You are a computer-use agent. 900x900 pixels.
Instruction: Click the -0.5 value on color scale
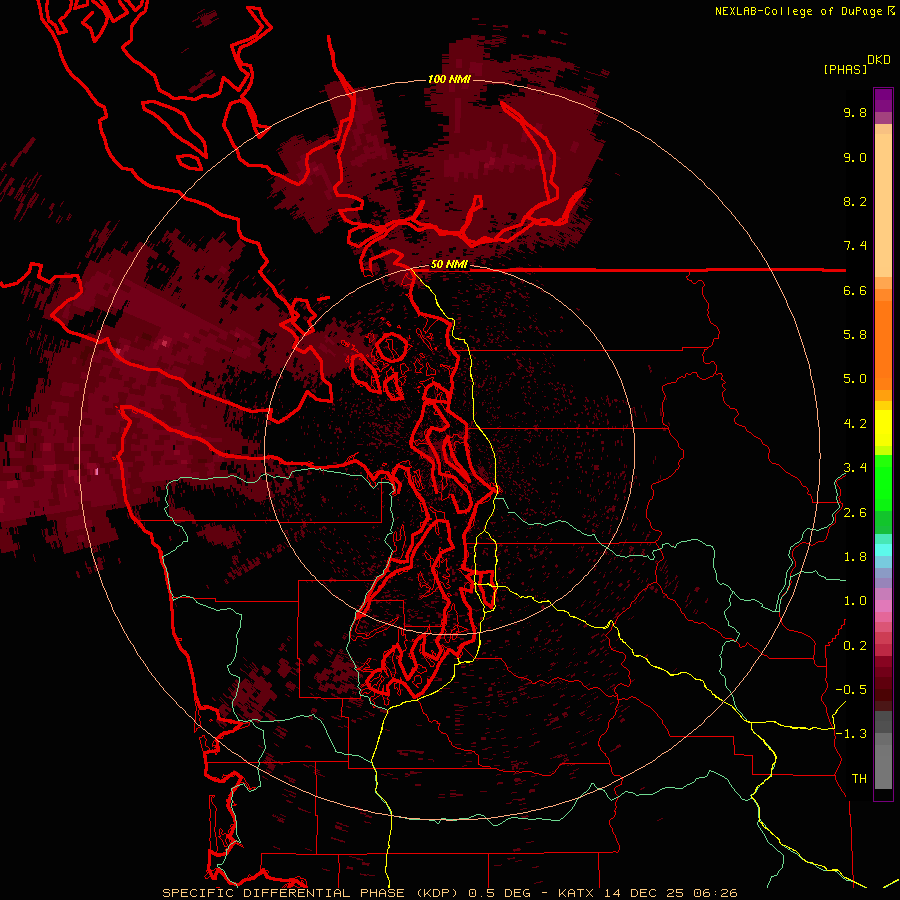tap(851, 690)
